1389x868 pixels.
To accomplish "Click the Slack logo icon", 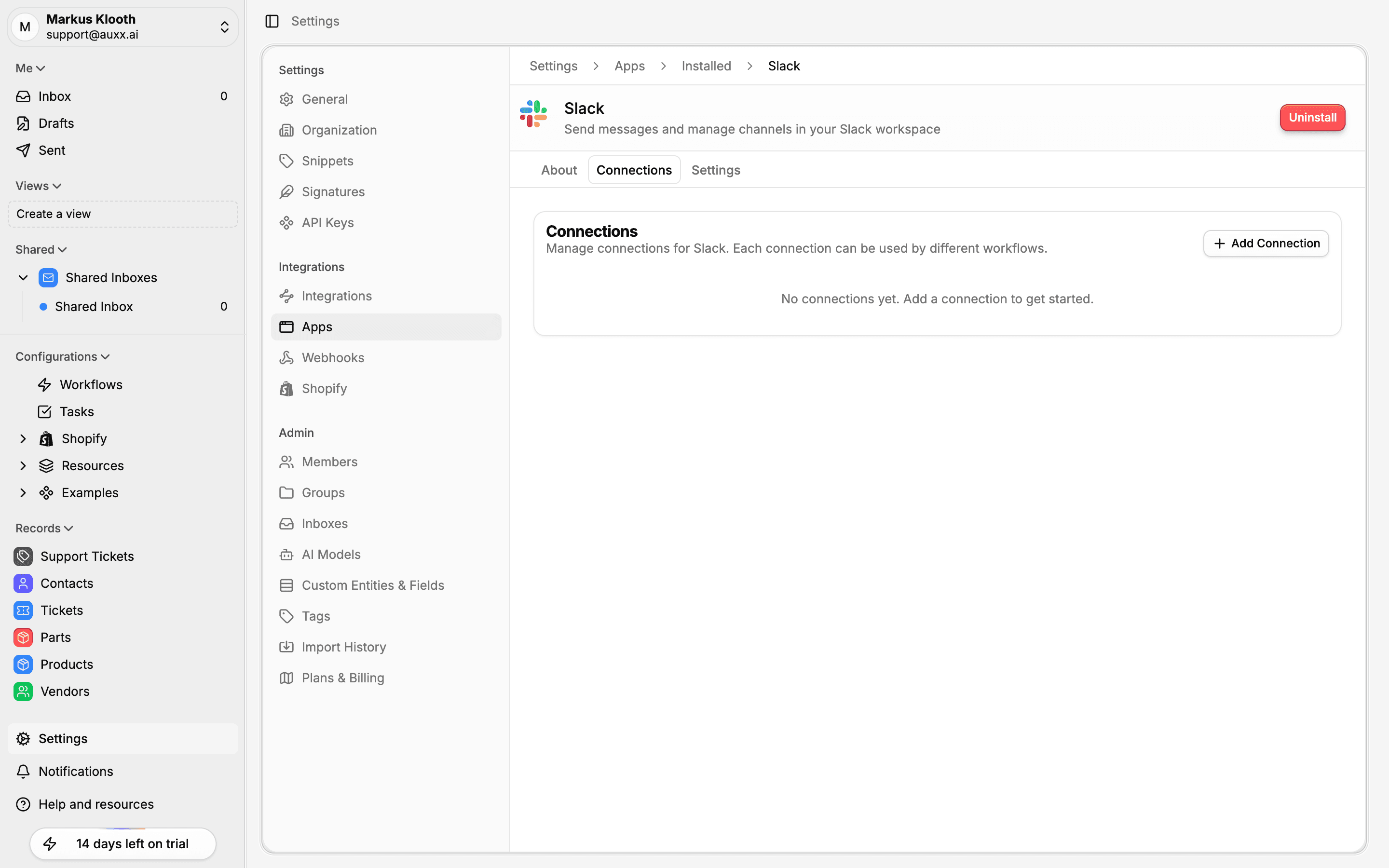I will tap(534, 114).
